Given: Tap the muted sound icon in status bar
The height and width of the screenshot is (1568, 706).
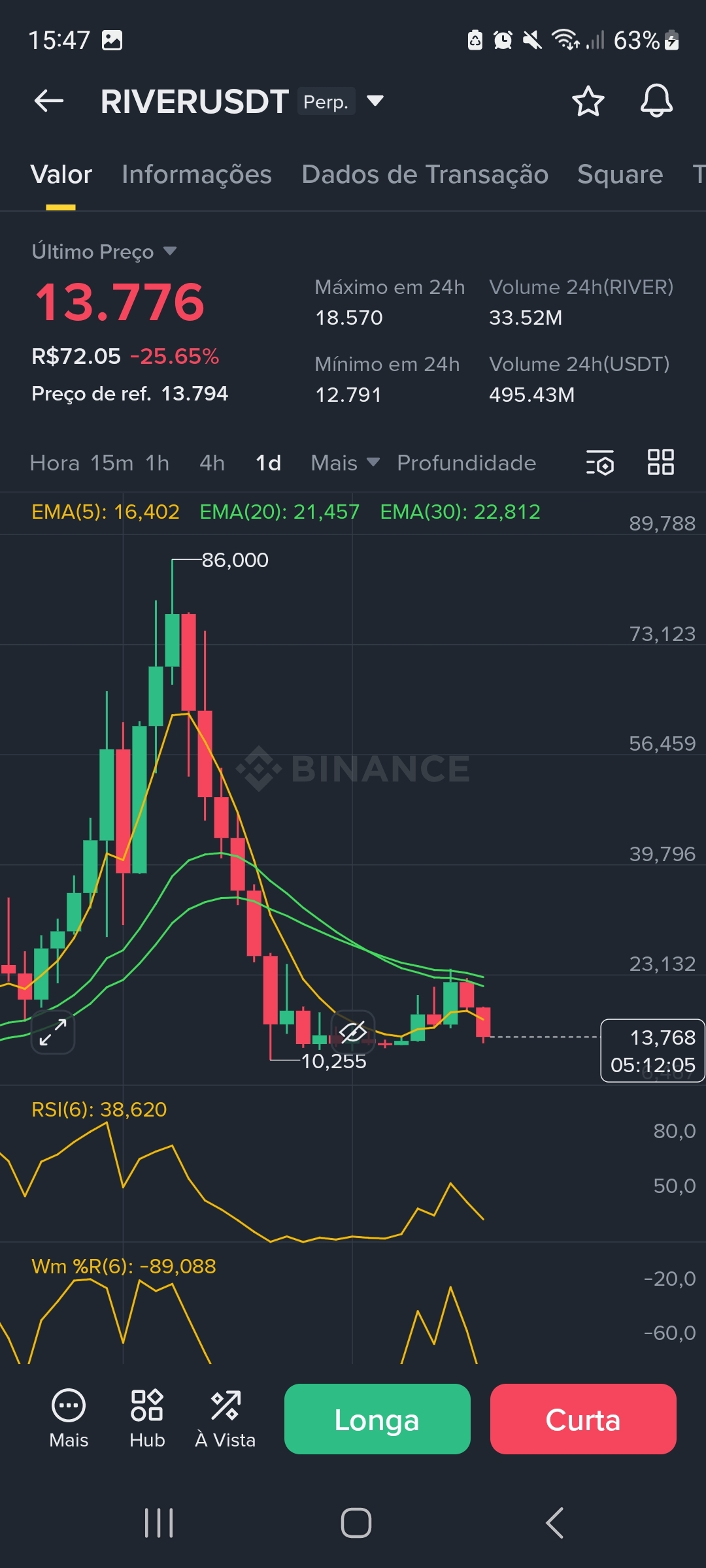Looking at the screenshot, I should click(532, 41).
